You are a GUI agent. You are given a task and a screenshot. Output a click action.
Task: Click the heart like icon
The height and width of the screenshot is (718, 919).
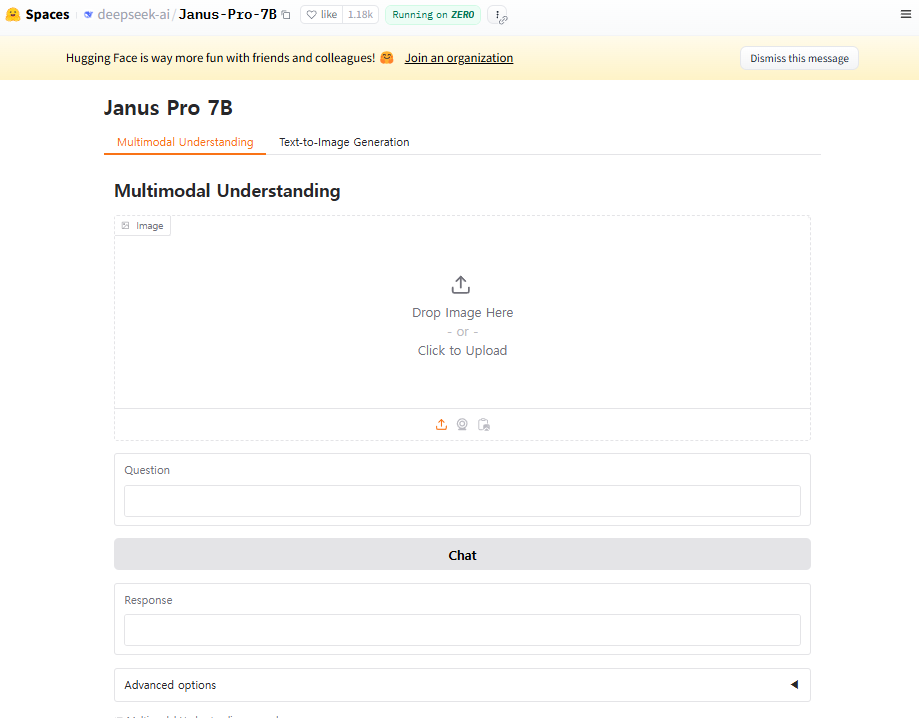(312, 15)
